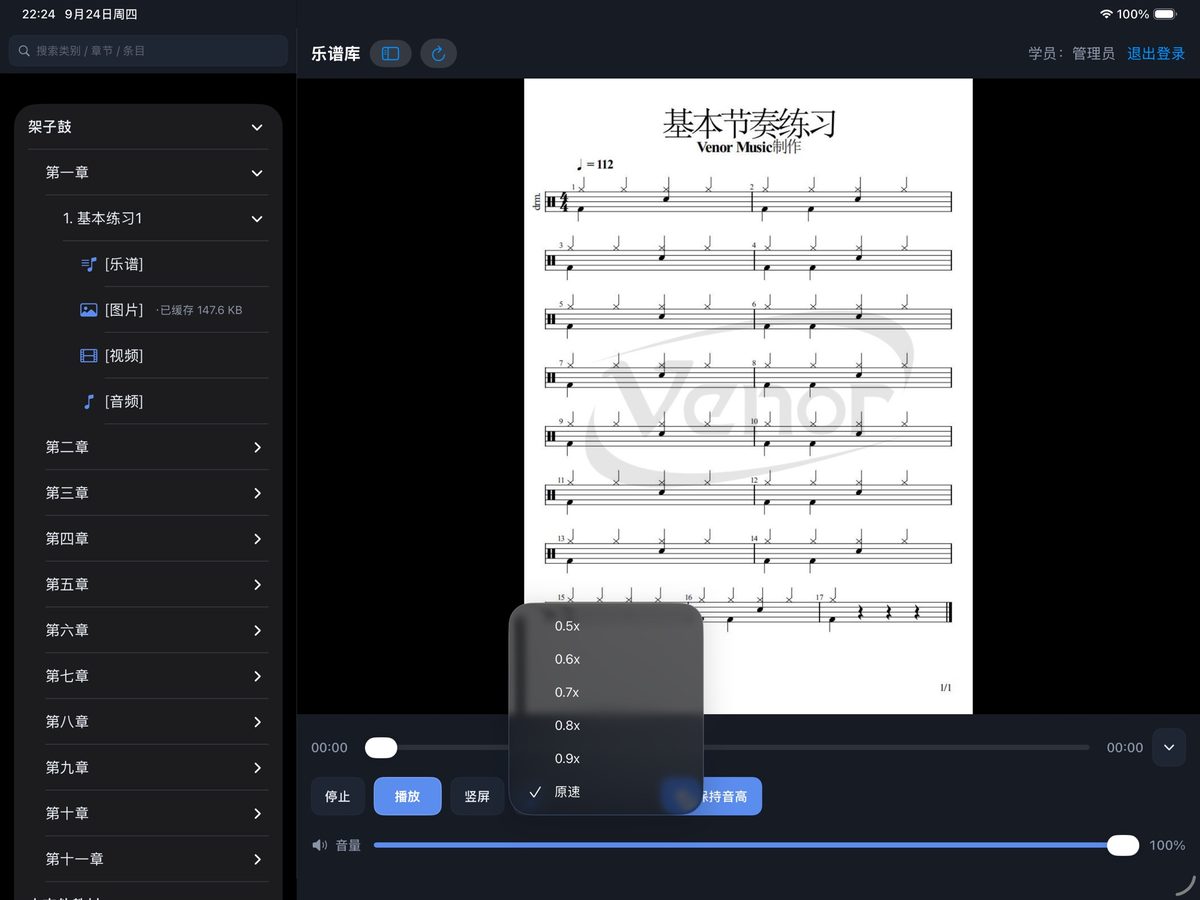Click the volume speaker icon

click(320, 845)
